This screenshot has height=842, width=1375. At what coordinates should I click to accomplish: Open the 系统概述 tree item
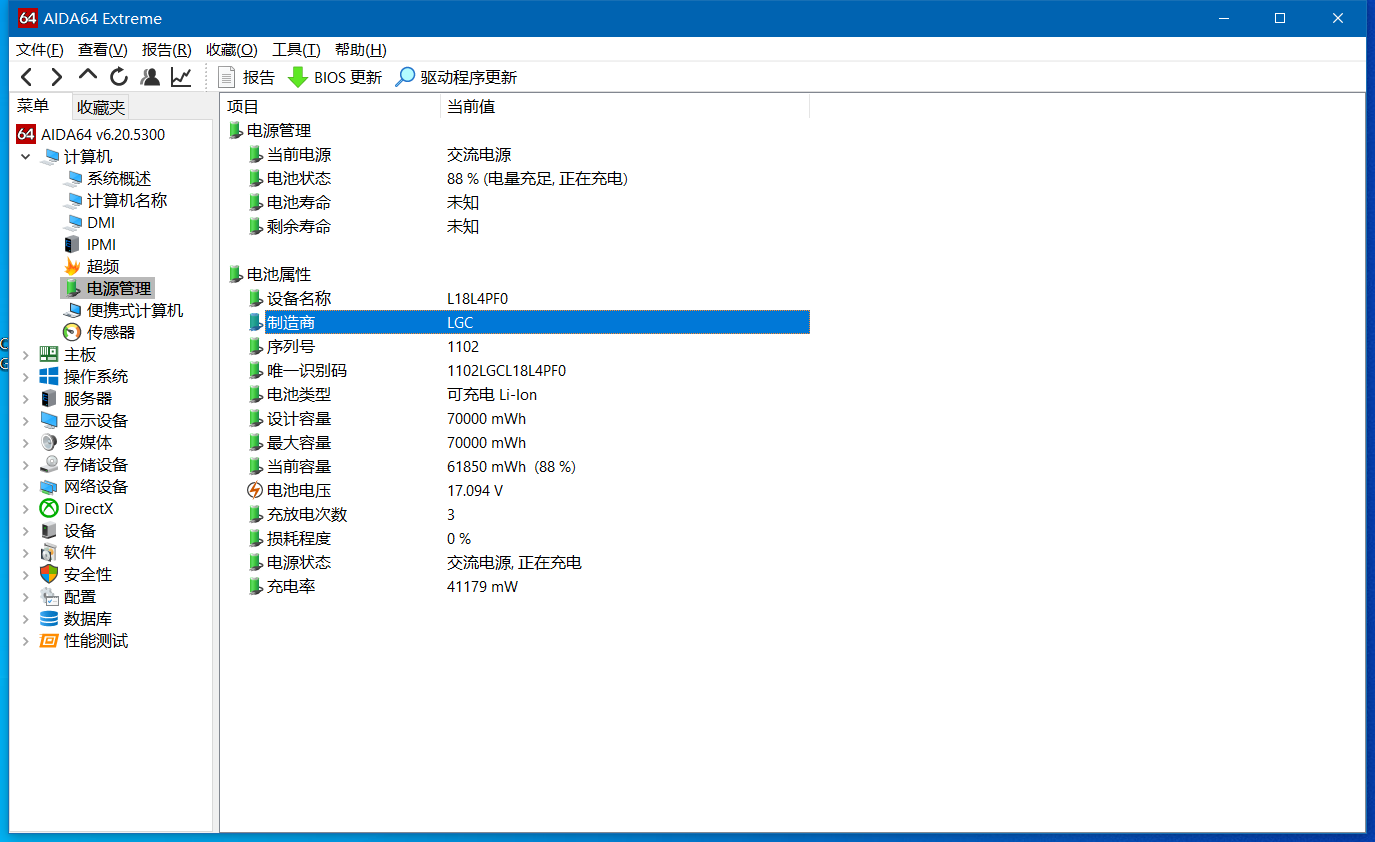(107, 178)
